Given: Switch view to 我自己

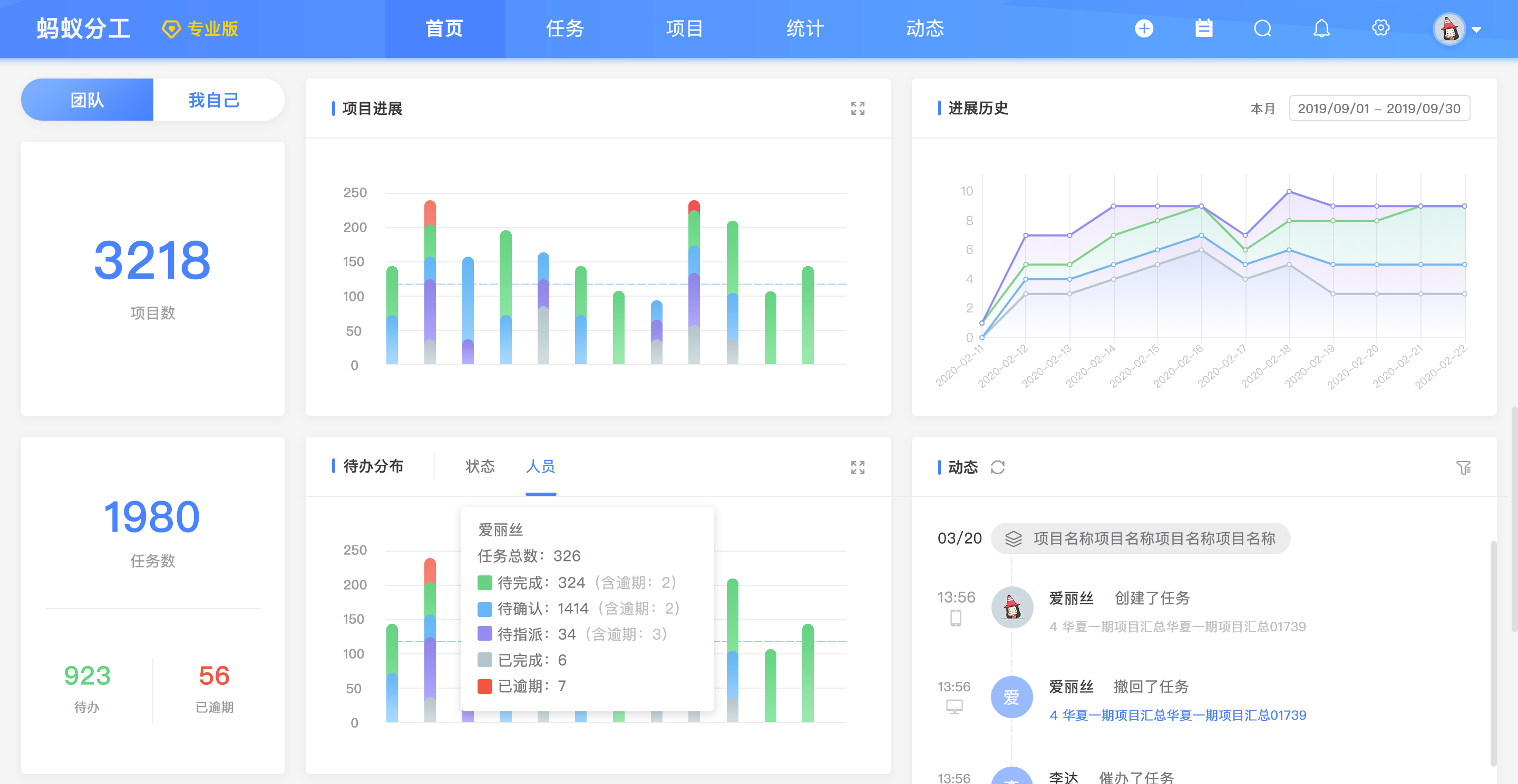Looking at the screenshot, I should click(214, 100).
